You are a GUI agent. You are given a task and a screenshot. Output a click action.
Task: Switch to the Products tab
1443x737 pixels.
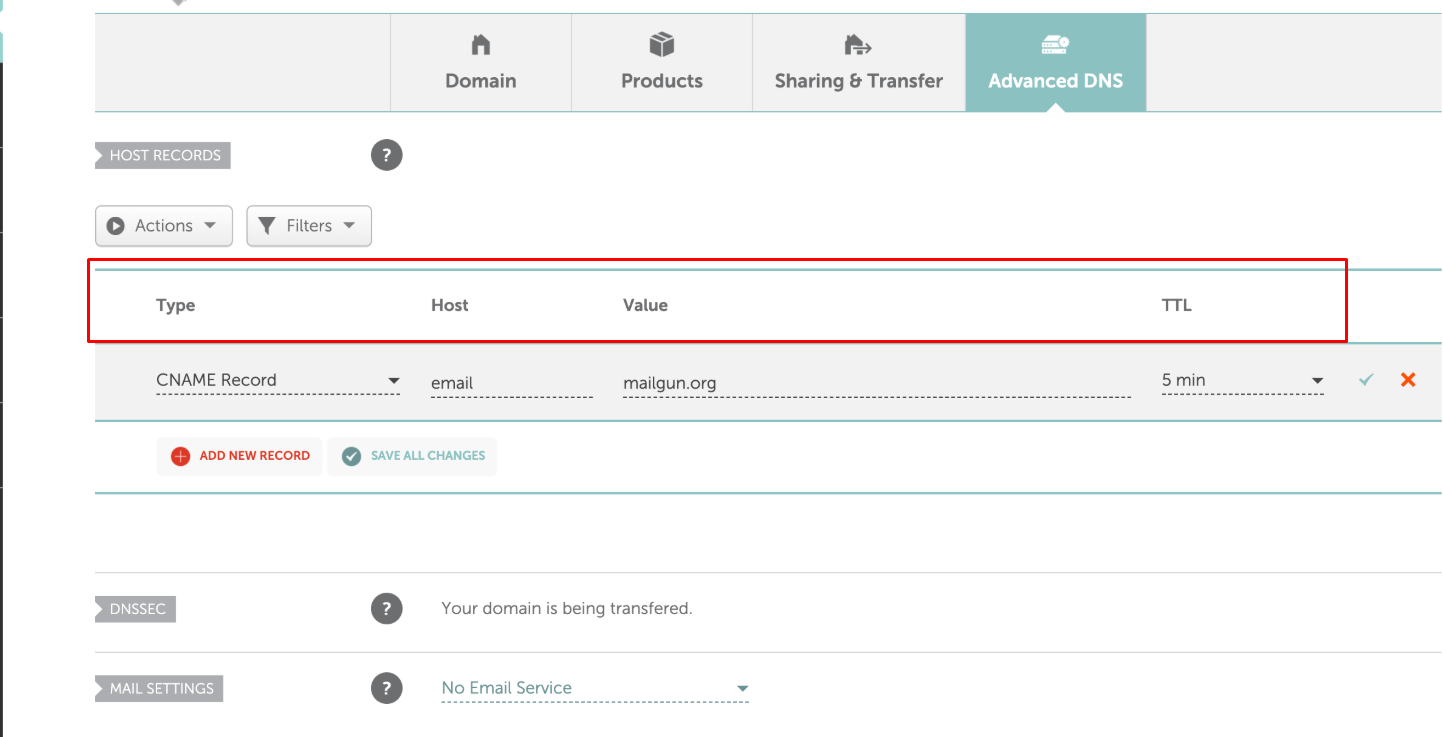[662, 63]
